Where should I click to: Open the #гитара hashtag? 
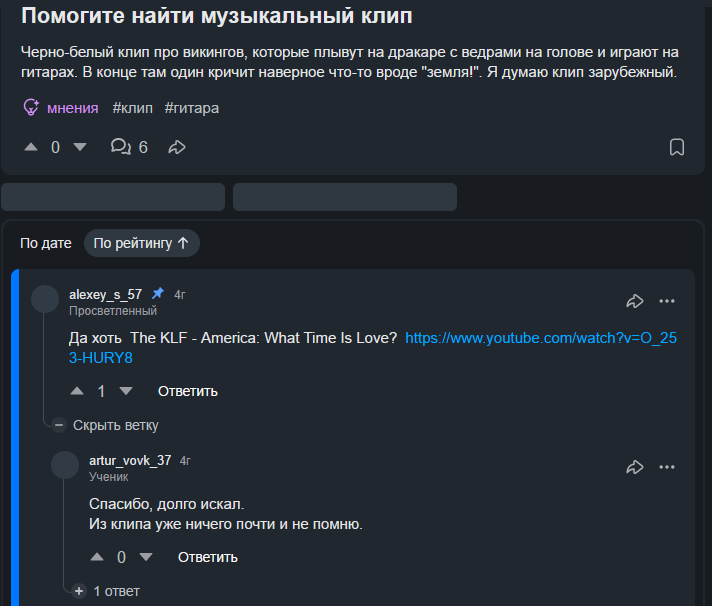pos(192,108)
